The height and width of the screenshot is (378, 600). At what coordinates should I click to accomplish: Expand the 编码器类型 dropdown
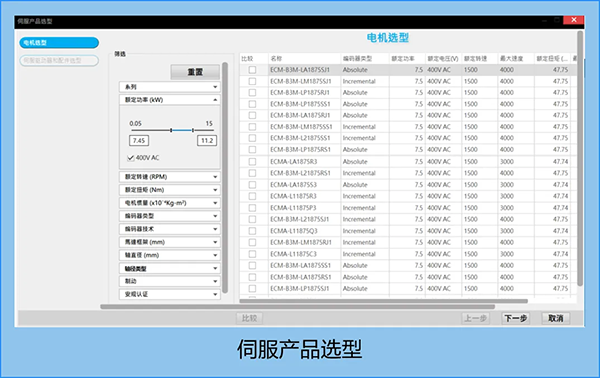170,216
